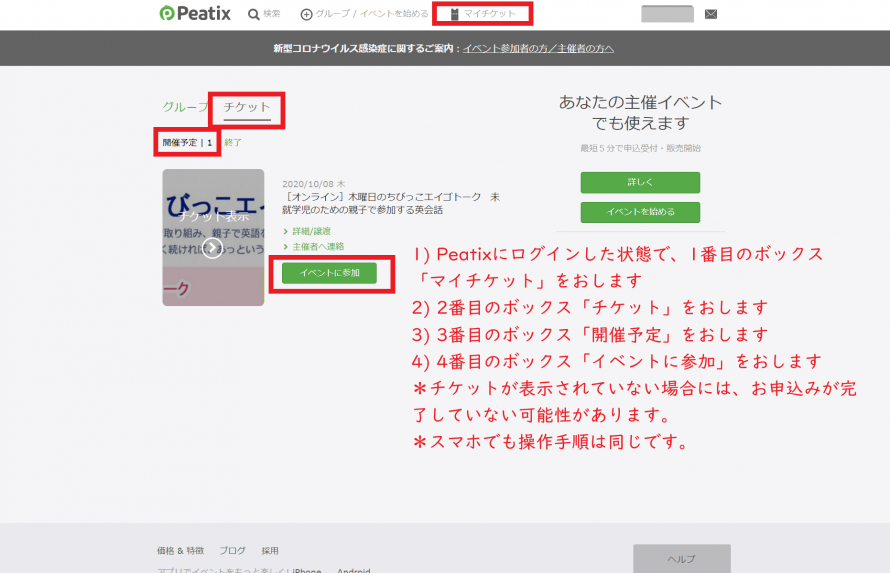Viewport: 890px width, 573px height.
Task: Open the イベント参加者の方／主催者の方へ link
Action: (x=538, y=49)
